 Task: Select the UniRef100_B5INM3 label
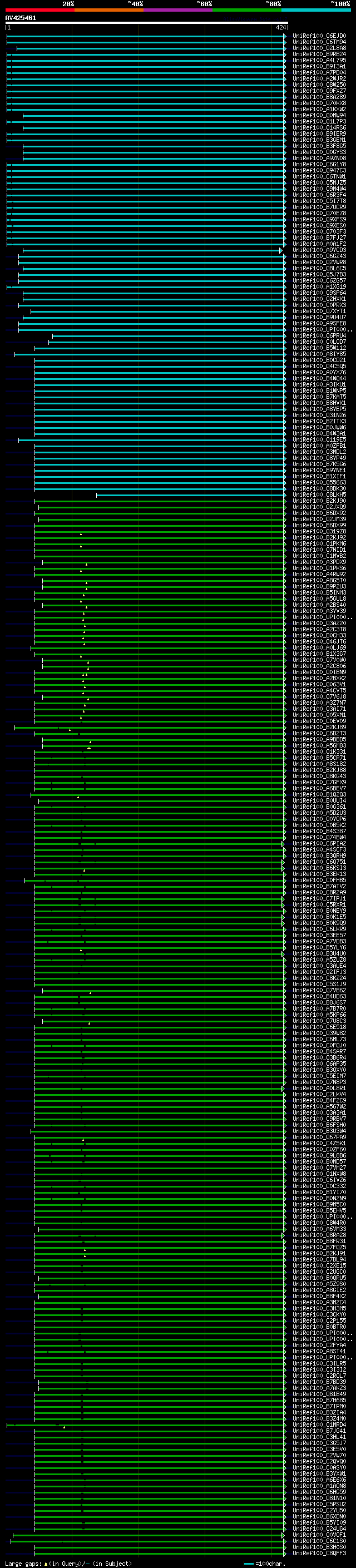click(x=319, y=592)
